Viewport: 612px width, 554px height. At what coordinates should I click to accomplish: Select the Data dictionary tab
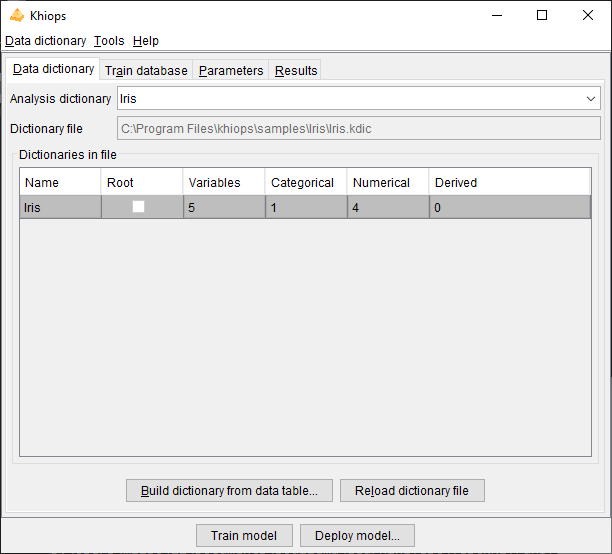54,69
